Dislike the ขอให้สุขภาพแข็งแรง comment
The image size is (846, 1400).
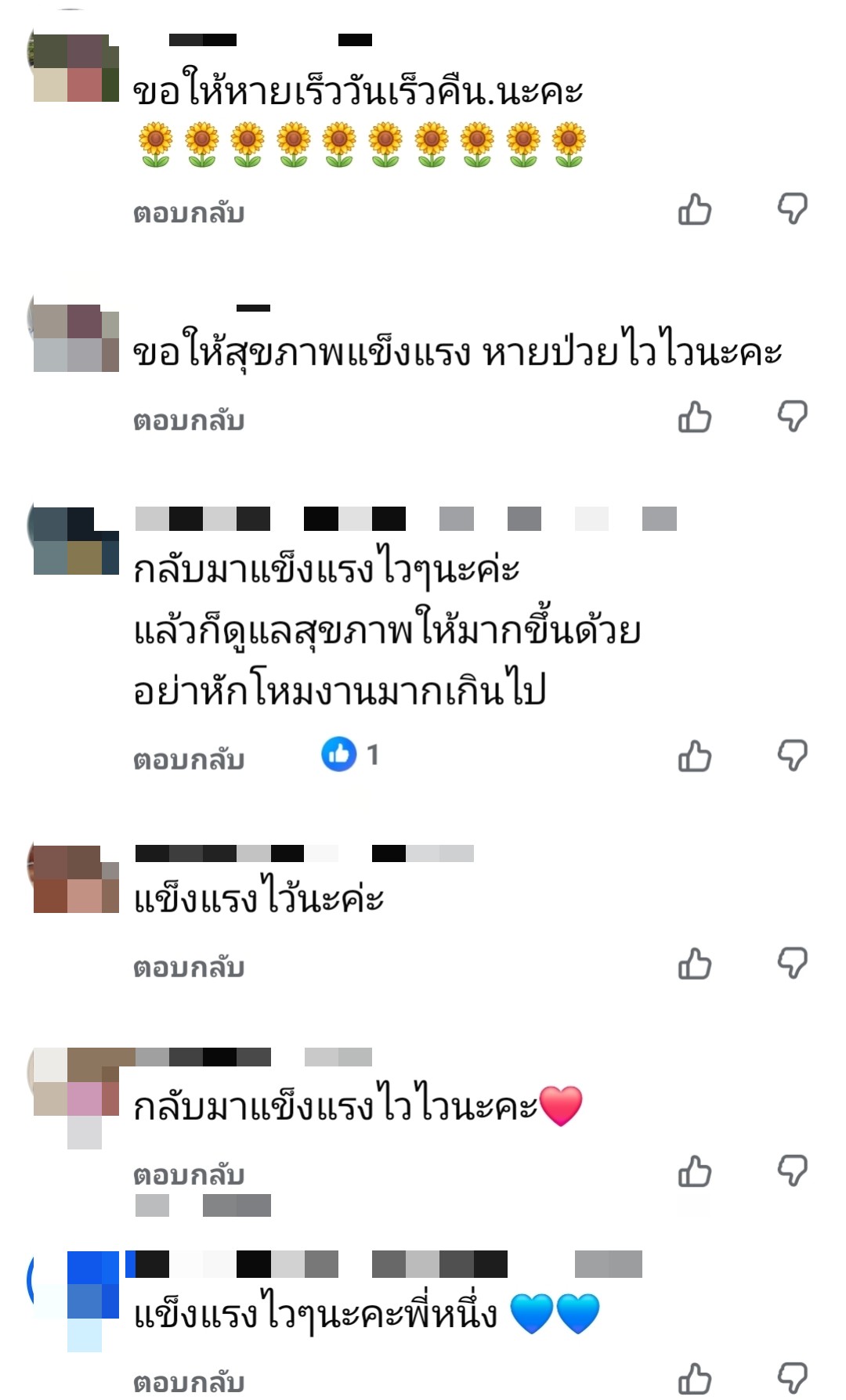pyautogui.click(x=792, y=417)
